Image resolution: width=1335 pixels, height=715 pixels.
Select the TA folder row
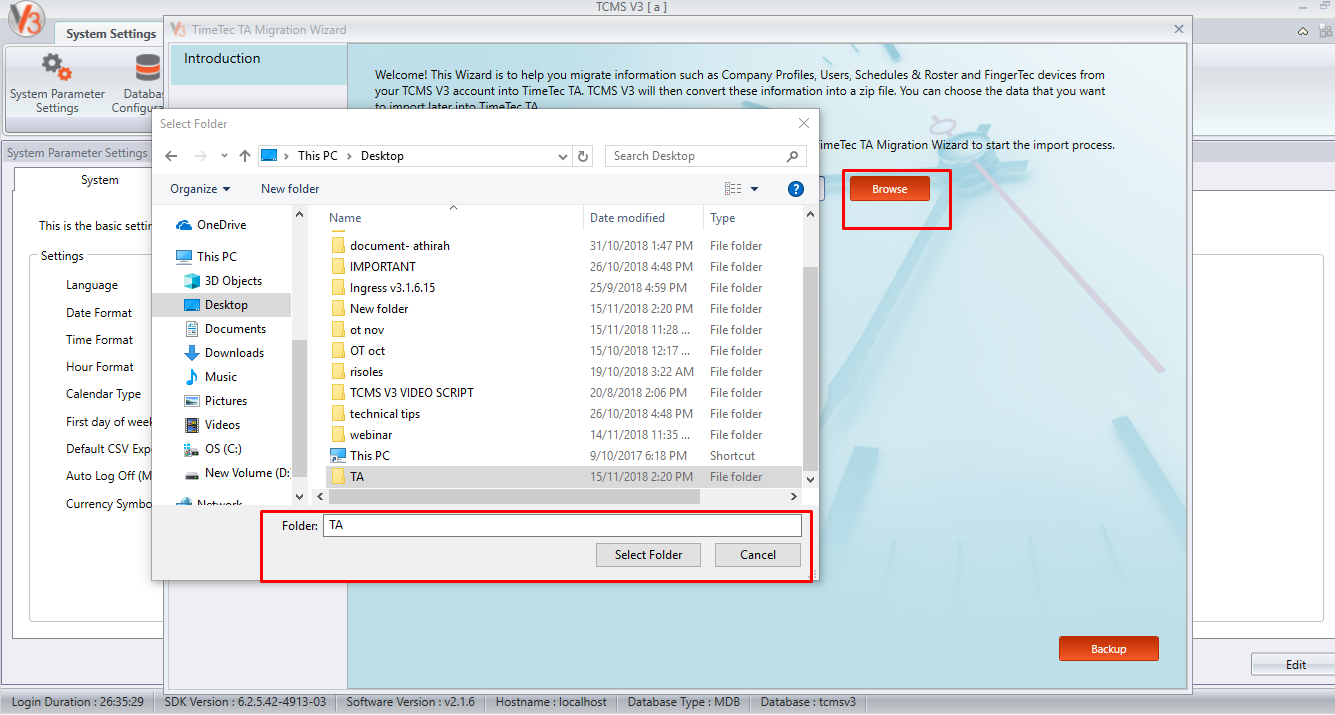pyautogui.click(x=565, y=477)
